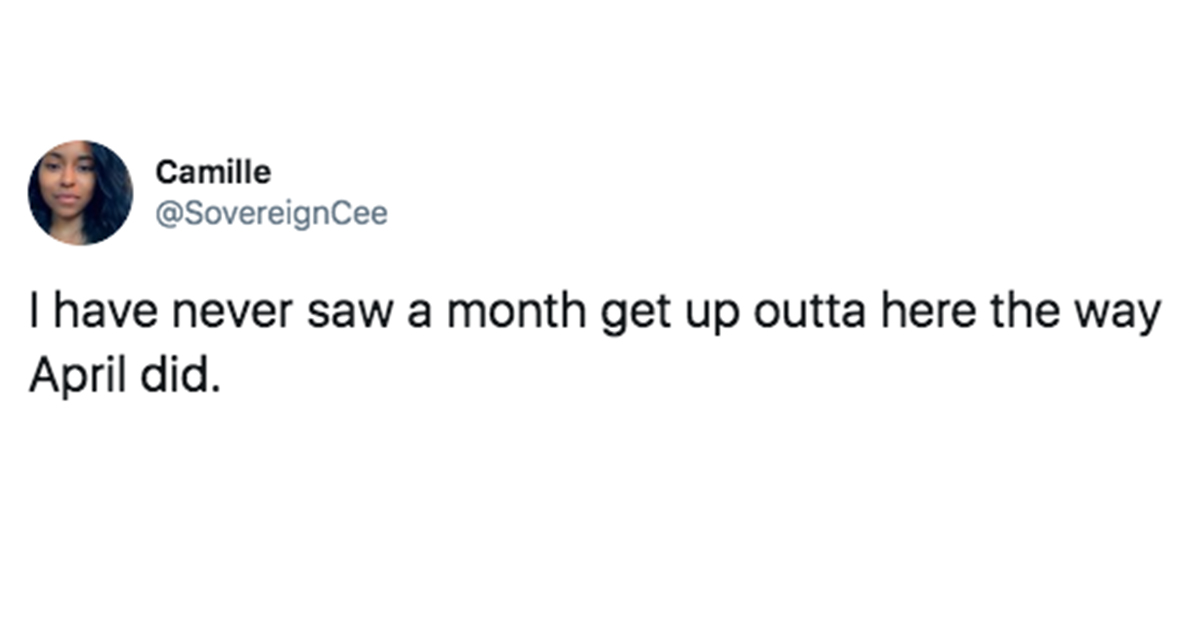
Task: Open Camille's profile picture avatar
Action: (x=80, y=193)
